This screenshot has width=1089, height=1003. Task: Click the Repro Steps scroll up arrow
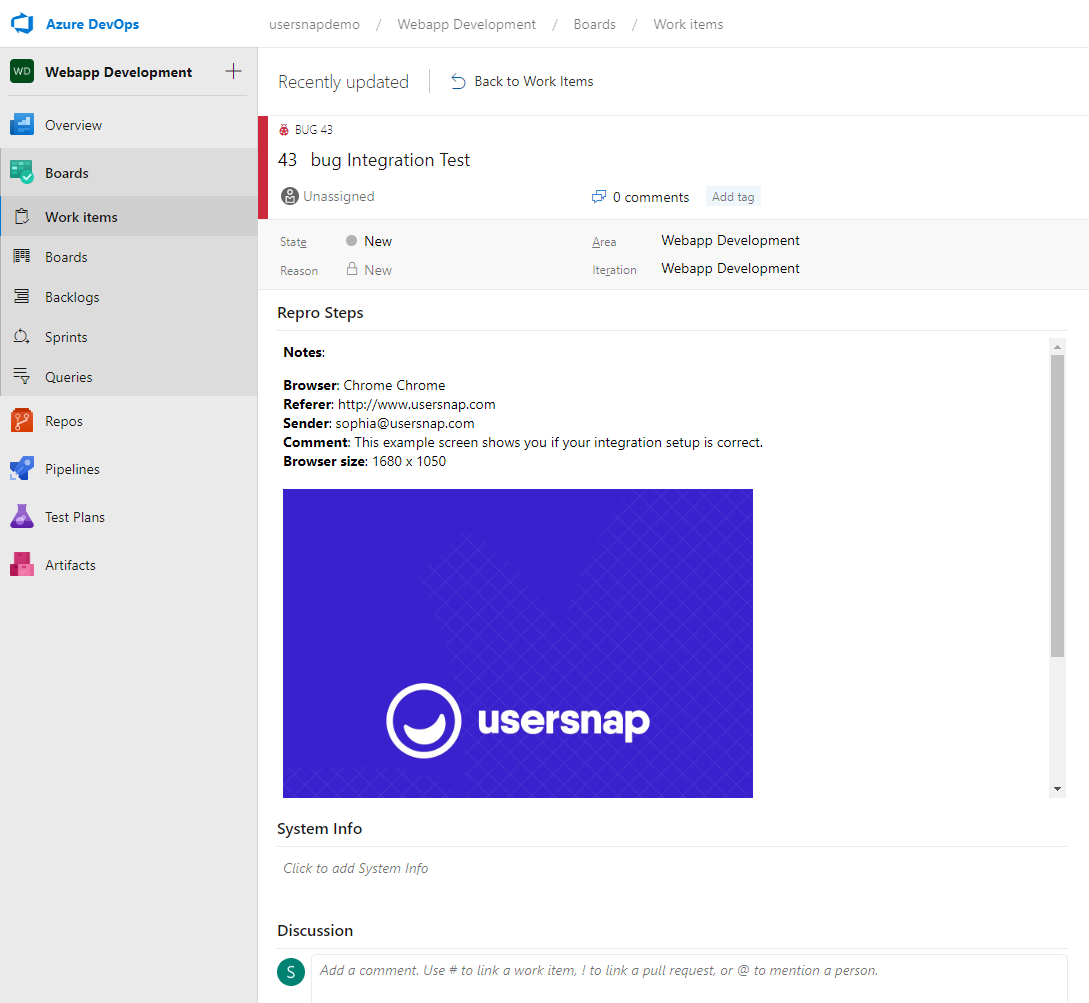coord(1057,346)
